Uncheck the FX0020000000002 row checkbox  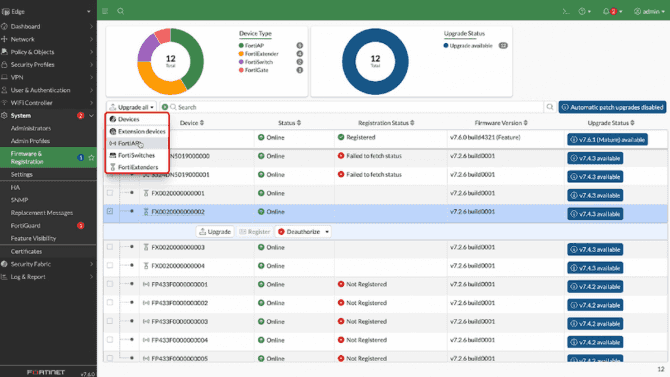[x=110, y=211]
